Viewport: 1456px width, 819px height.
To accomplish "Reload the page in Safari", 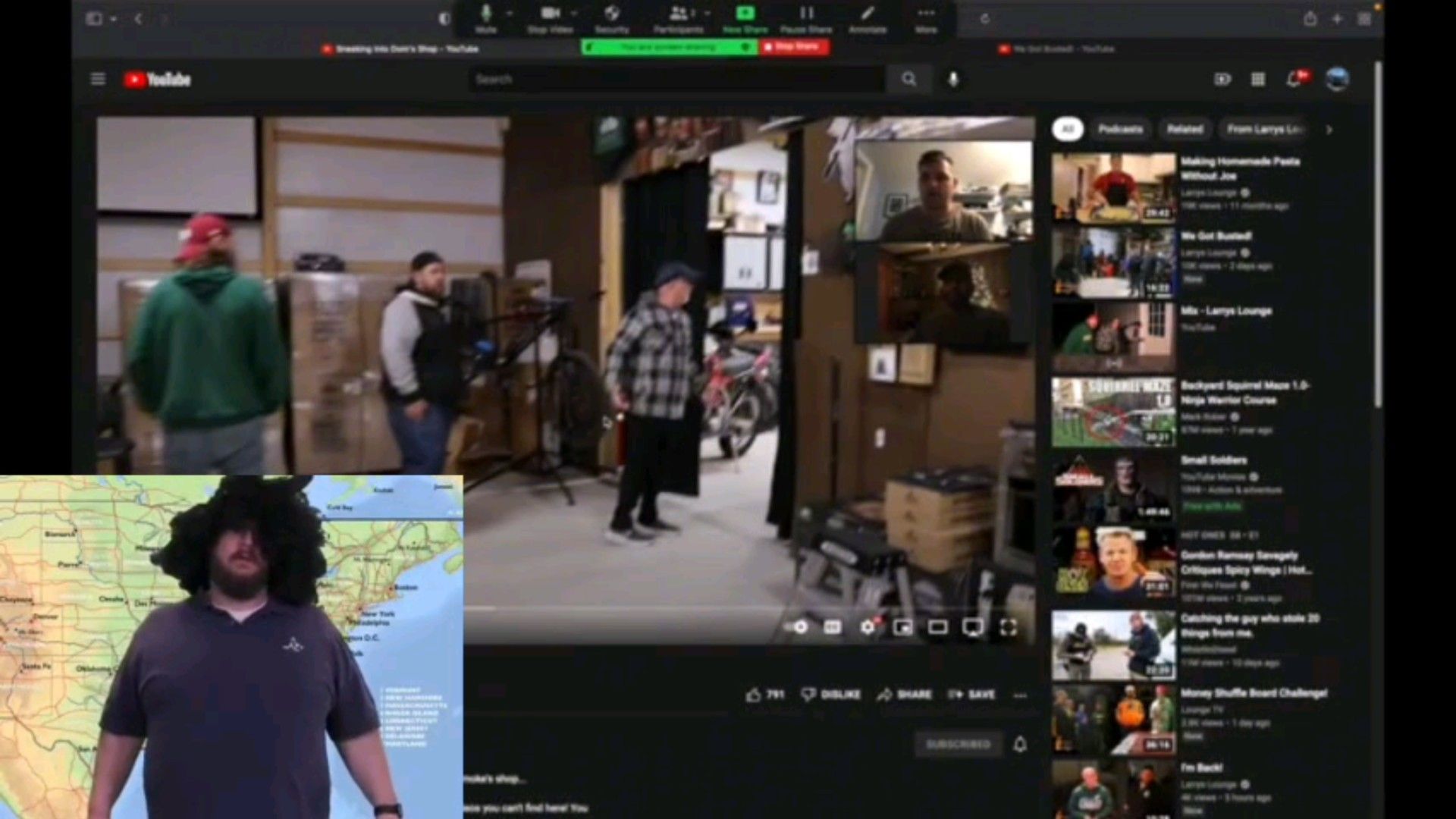I will 985,19.
